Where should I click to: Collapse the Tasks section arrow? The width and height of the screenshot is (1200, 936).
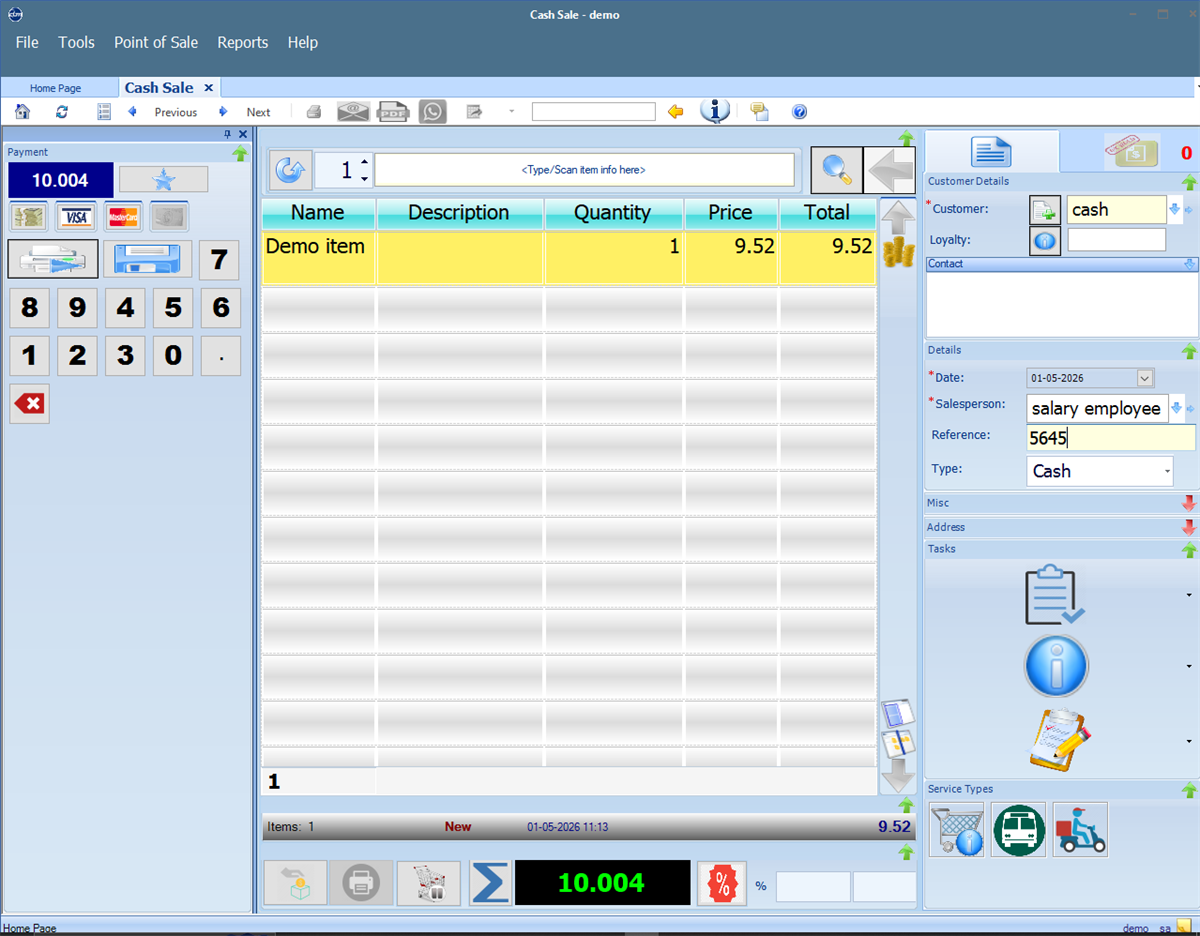pyautogui.click(x=1189, y=550)
